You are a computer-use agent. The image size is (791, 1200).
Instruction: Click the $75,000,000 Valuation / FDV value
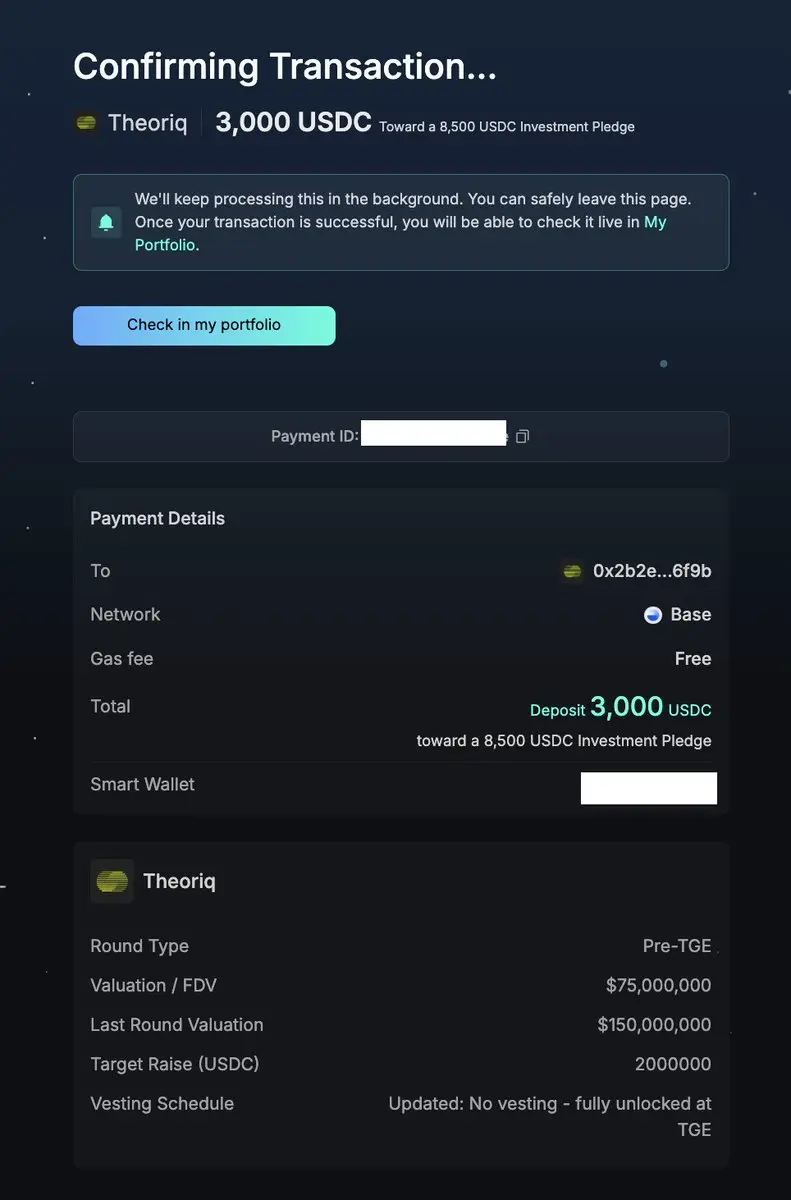coord(659,985)
